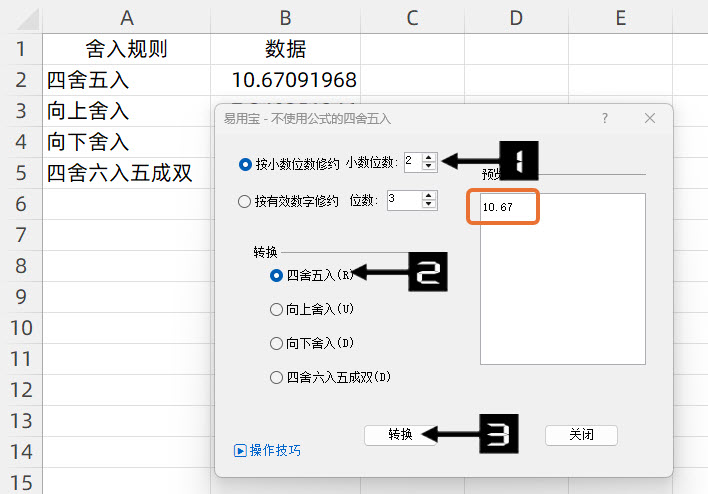Screen dimensions: 708x494
Task: Increase 小数位数 with the up arrow
Action: click(429, 157)
